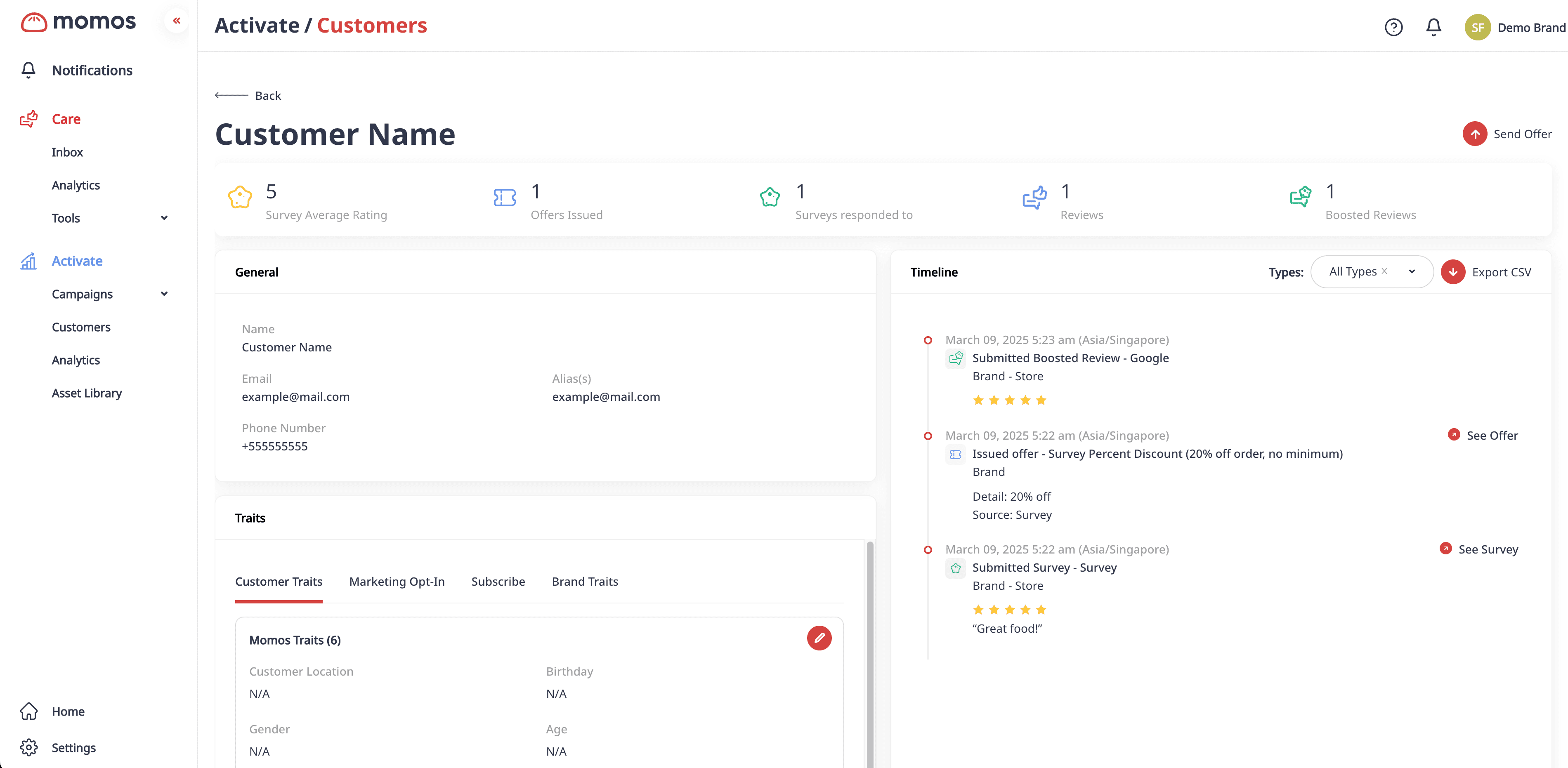Image resolution: width=1568 pixels, height=768 pixels.
Task: Select the Subscribe tab
Action: [x=498, y=581]
